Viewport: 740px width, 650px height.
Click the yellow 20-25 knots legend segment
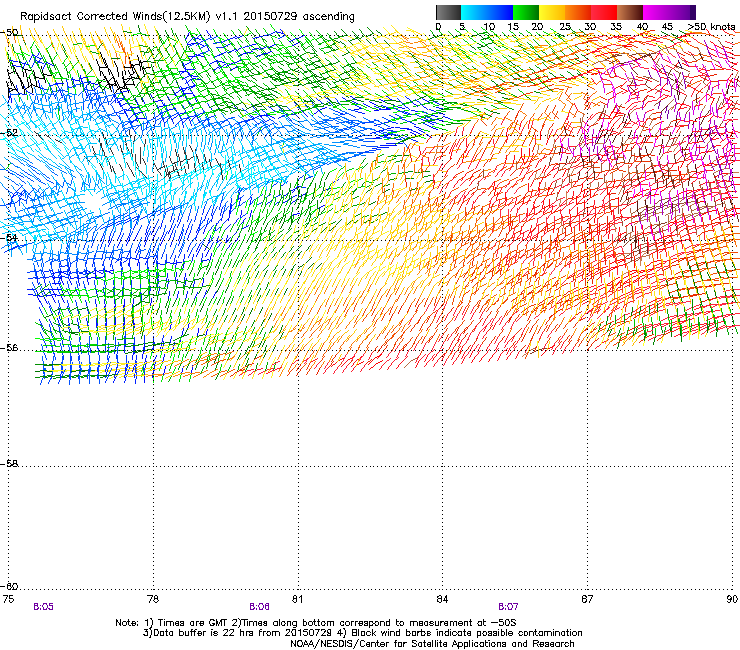click(x=552, y=12)
